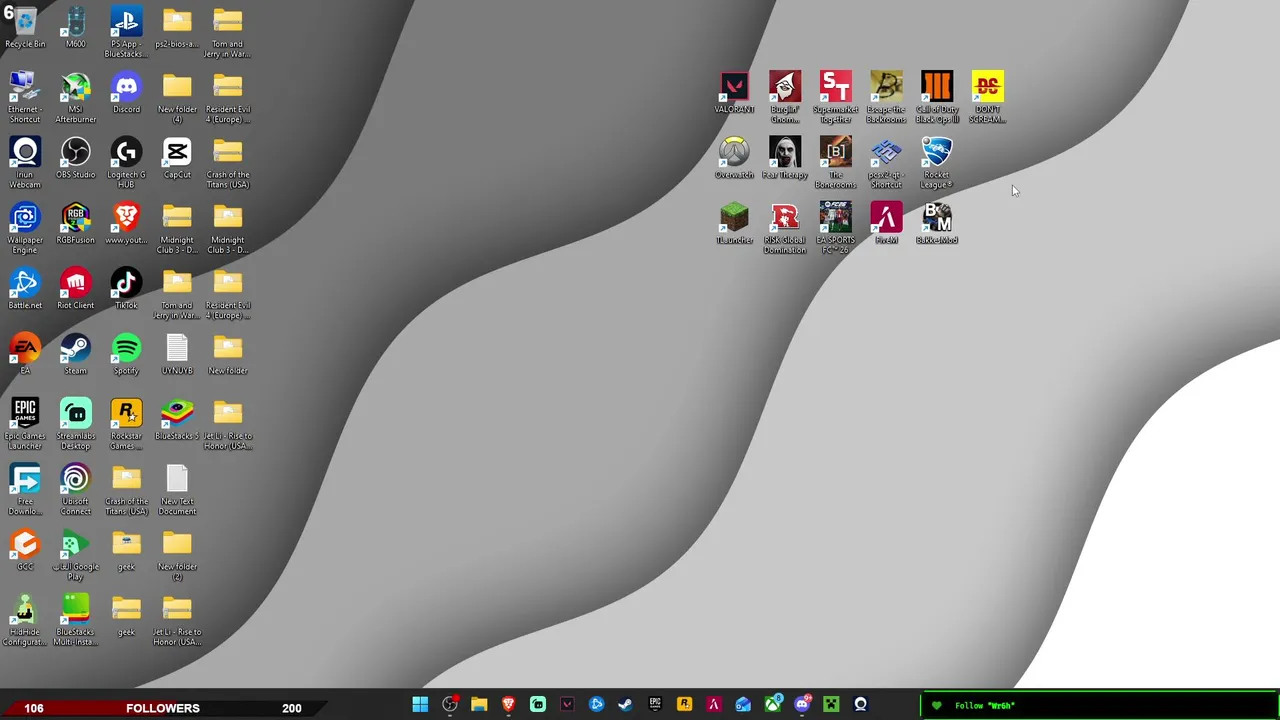Viewport: 1280px width, 720px height.
Task: Open Riot Client desktop shortcut
Action: (x=76, y=288)
